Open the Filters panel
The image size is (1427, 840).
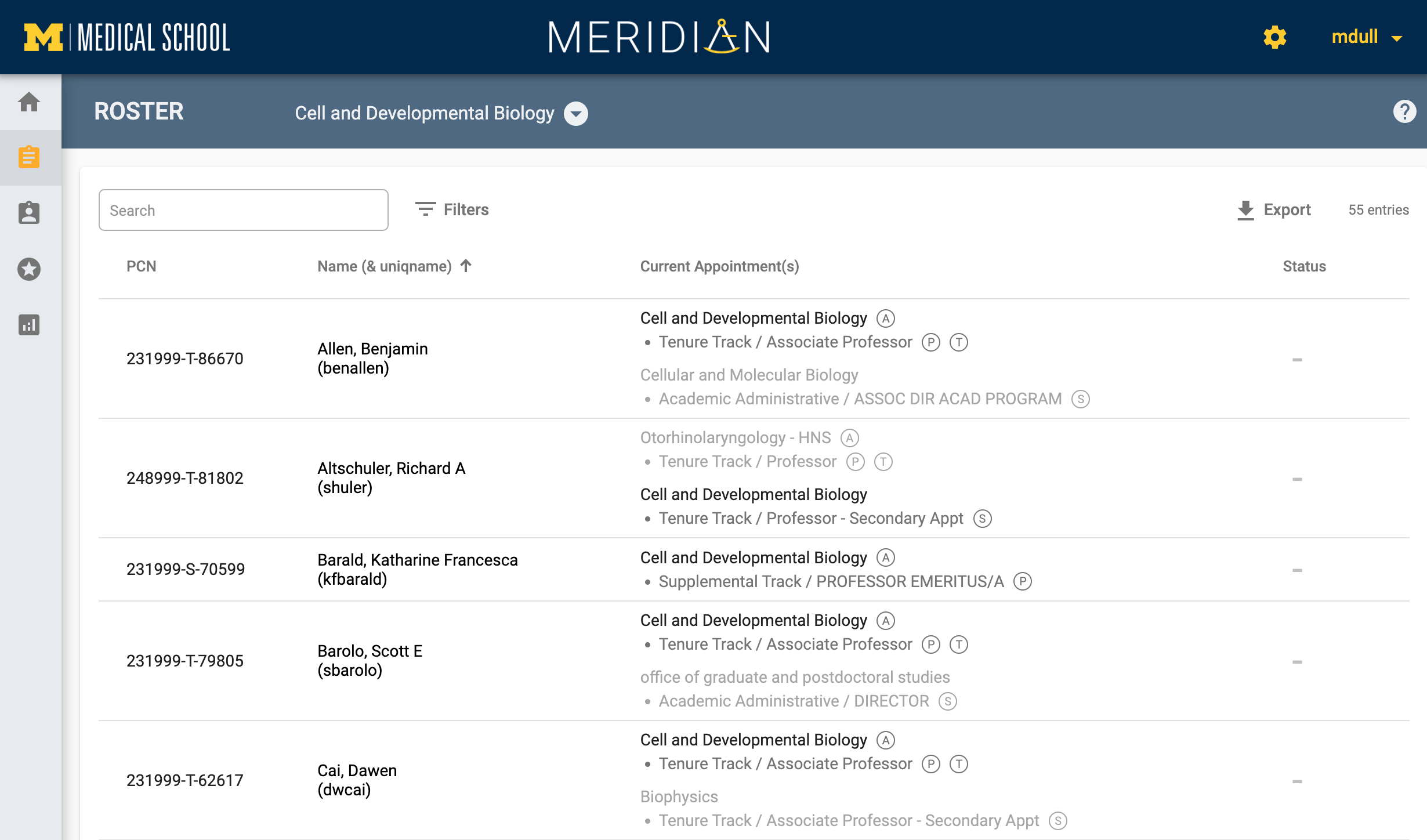click(x=452, y=209)
